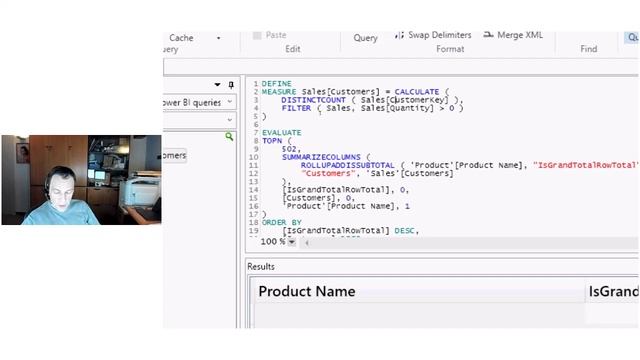Click the "Customers" string on line 12
Viewport: 640px width, 360px height.
click(x=328, y=173)
